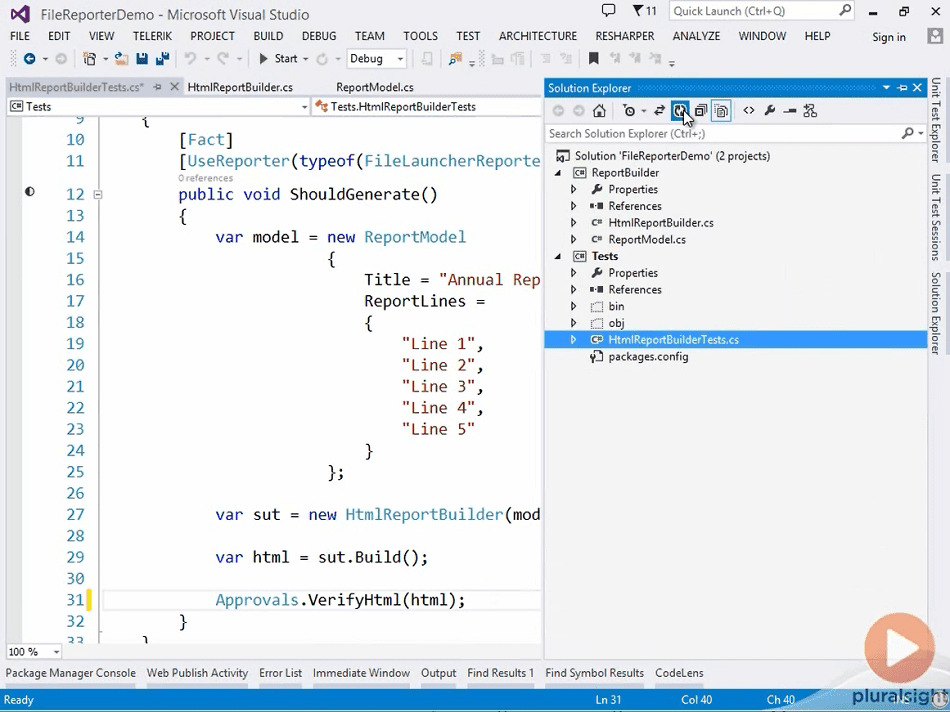
Task: Click the pin icon on HtmlReportBuilderTests.cs tab
Action: point(158,87)
